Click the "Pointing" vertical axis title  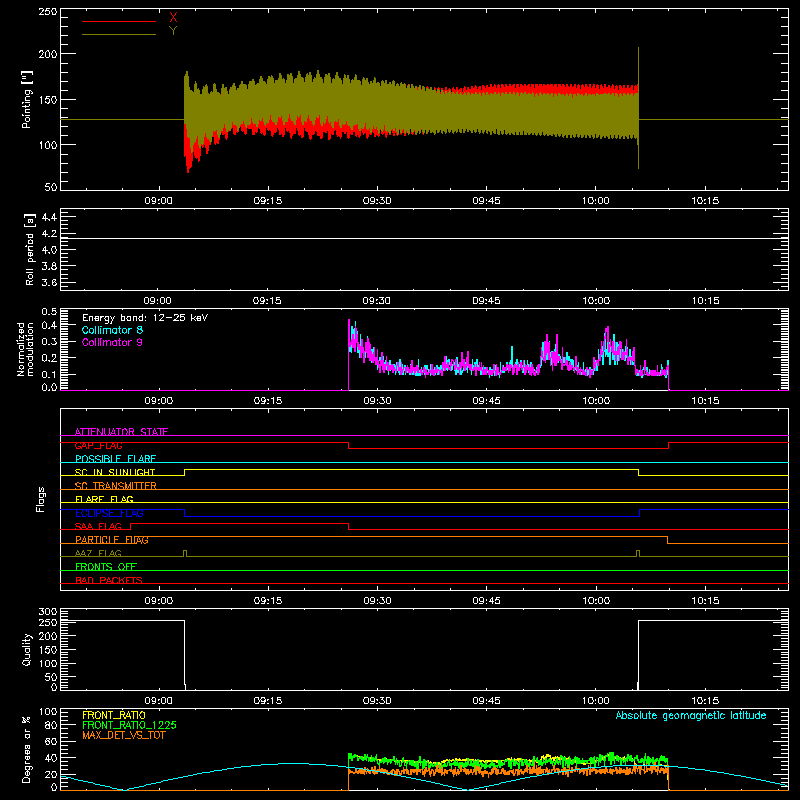(27, 99)
